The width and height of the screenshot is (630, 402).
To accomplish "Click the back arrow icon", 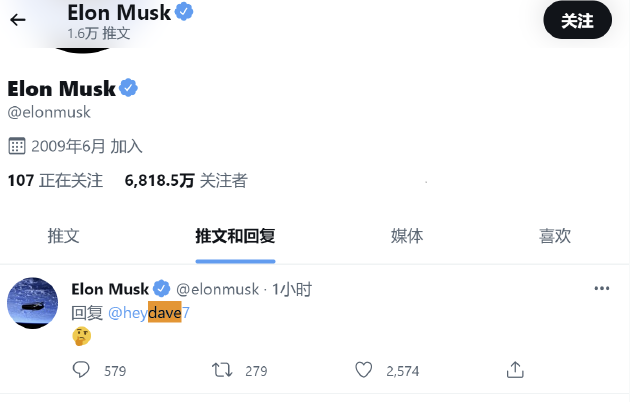I will pyautogui.click(x=17, y=20).
